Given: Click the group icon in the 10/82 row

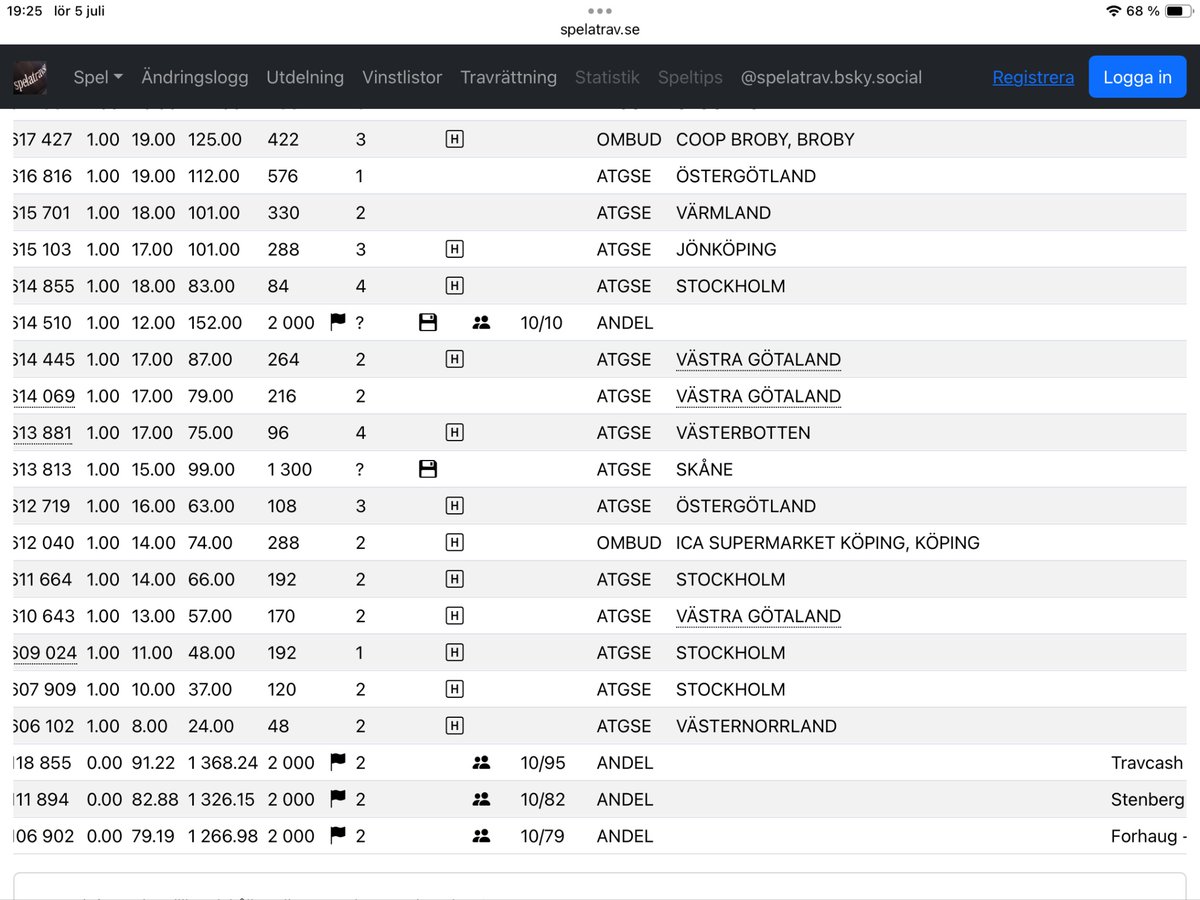Looking at the screenshot, I should tap(481, 800).
